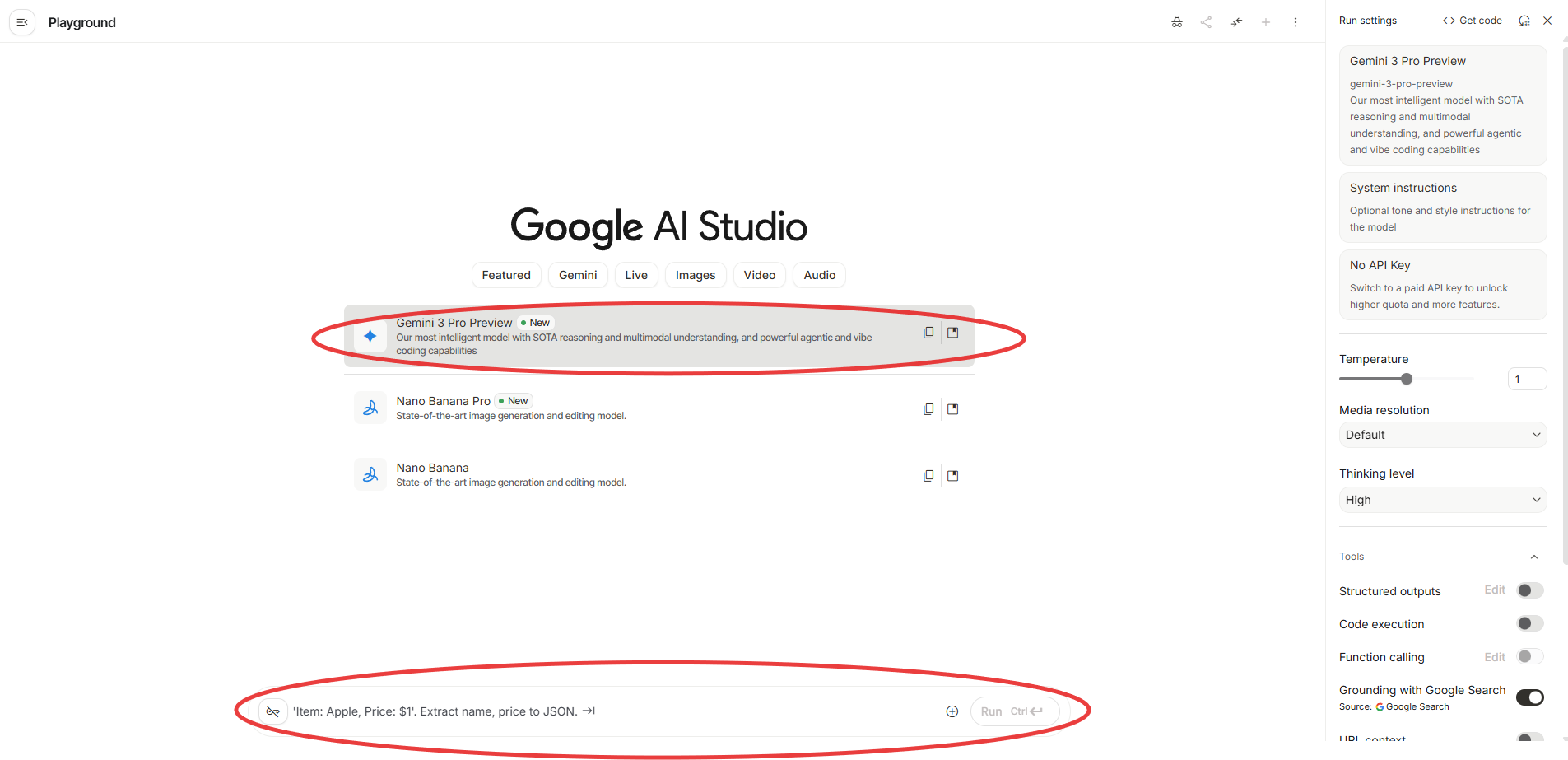Select the Live tab
This screenshot has height=760, width=1568.
tap(636, 275)
